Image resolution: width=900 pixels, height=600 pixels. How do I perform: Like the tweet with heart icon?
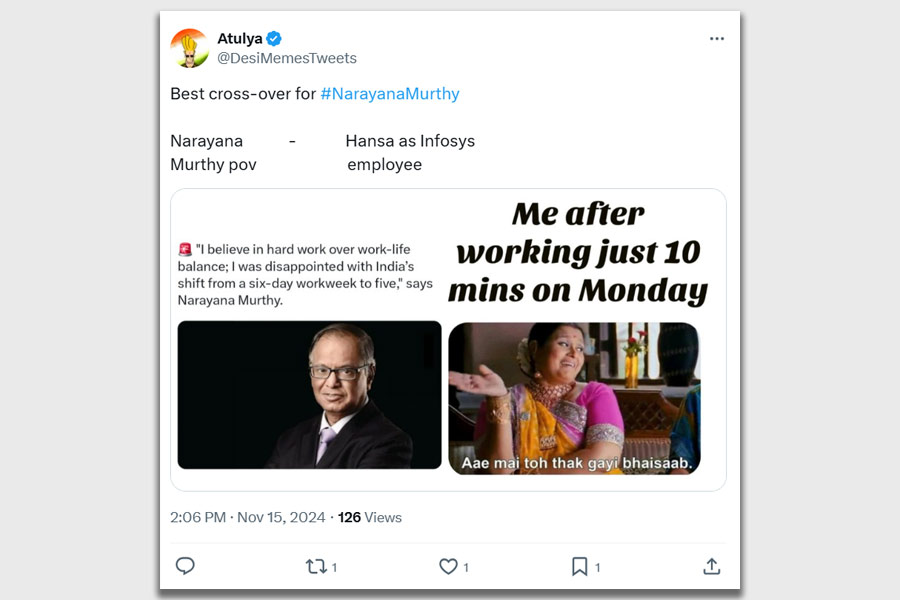pyautogui.click(x=448, y=567)
